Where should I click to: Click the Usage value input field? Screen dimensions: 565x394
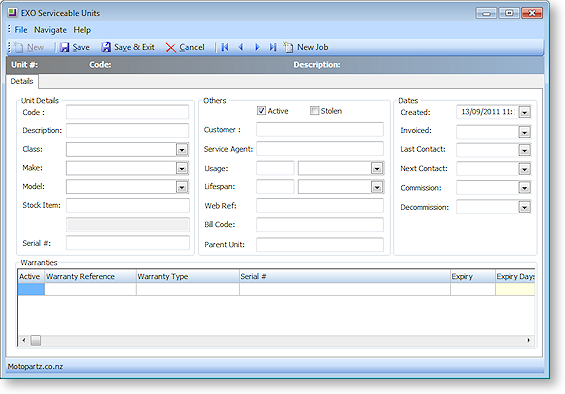pyautogui.click(x=275, y=168)
